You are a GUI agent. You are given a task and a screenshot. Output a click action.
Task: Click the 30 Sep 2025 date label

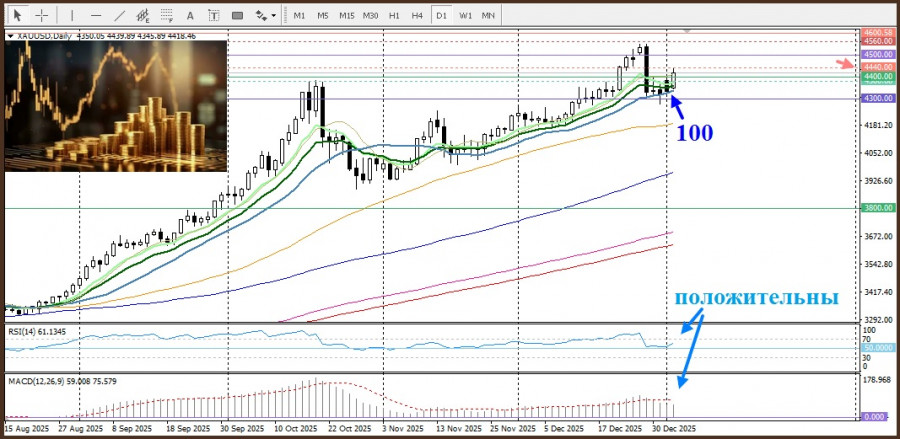click(x=240, y=429)
